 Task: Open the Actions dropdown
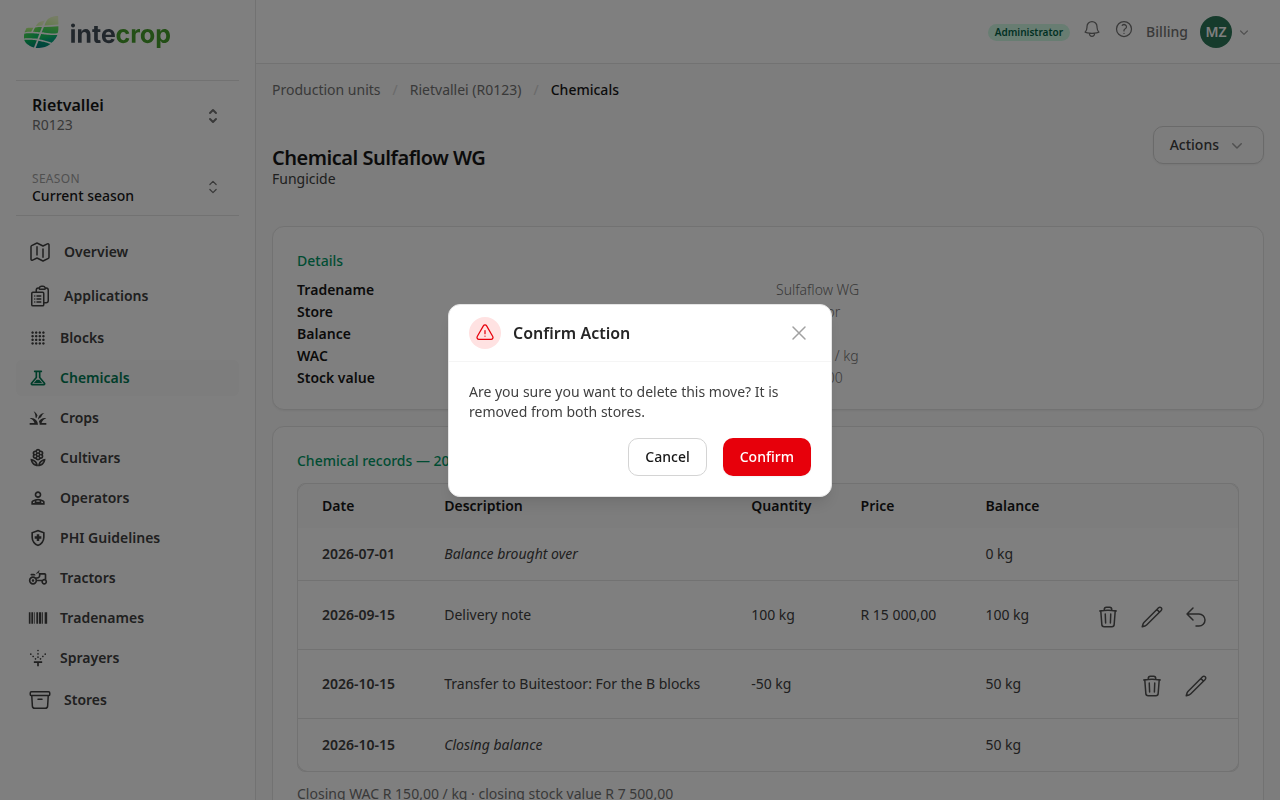coord(1208,145)
